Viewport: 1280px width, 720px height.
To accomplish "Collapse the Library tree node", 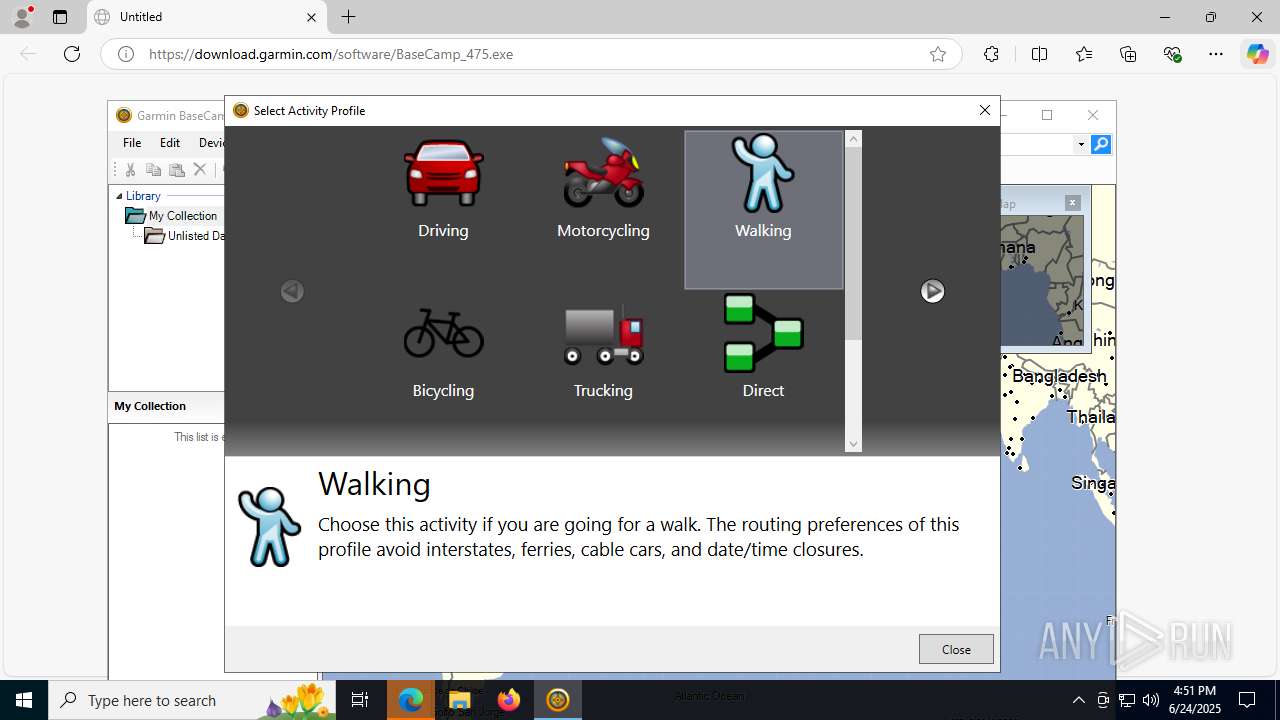I will (x=119, y=196).
